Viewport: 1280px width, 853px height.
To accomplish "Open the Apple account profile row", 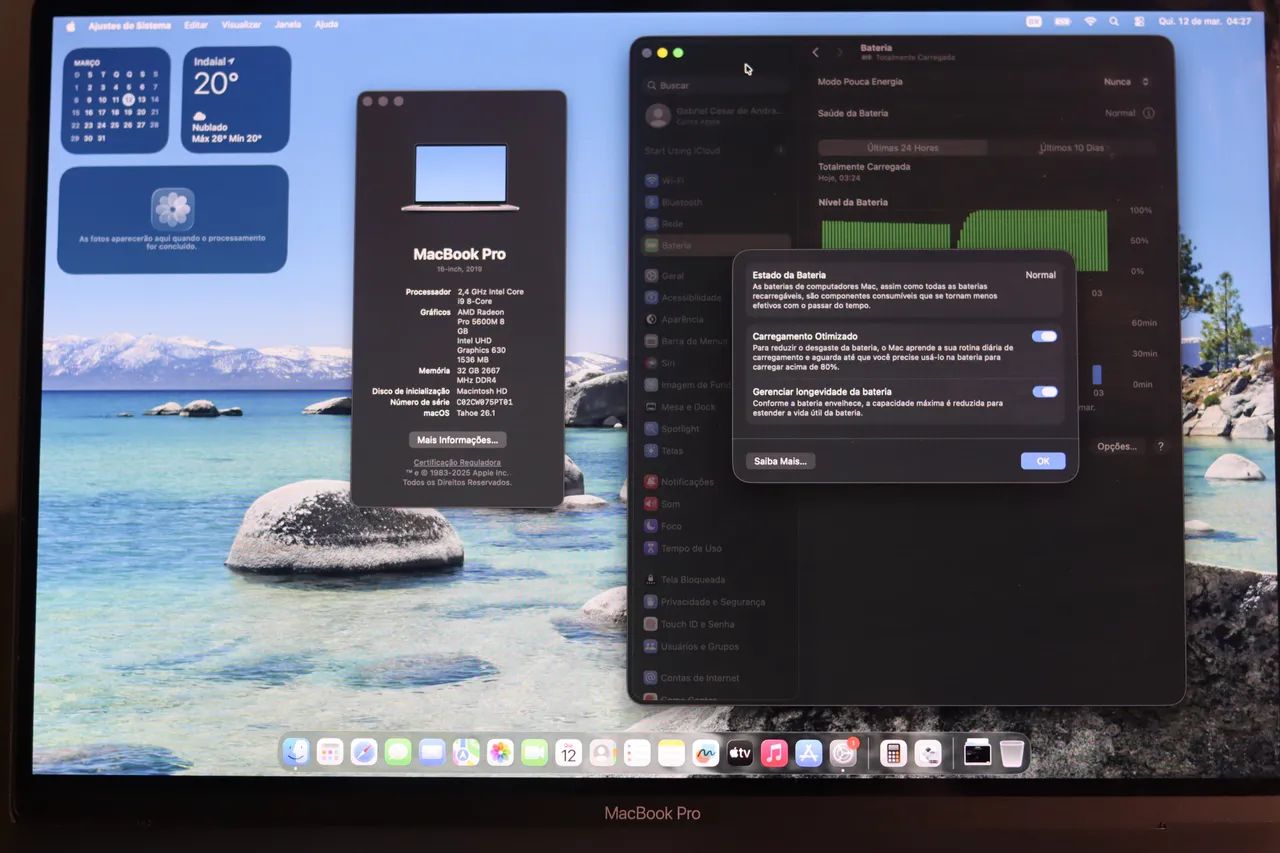I will point(716,116).
